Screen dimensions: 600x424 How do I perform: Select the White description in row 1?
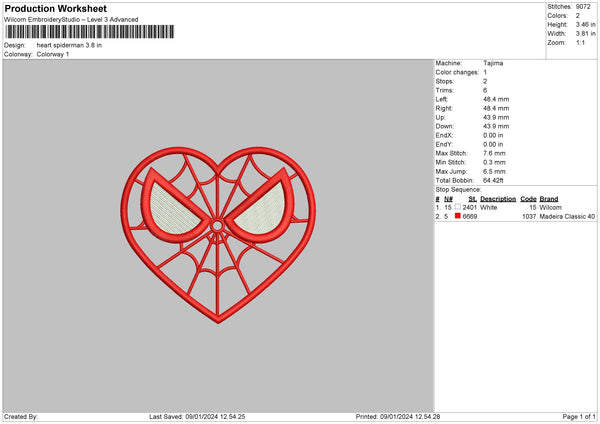489,207
